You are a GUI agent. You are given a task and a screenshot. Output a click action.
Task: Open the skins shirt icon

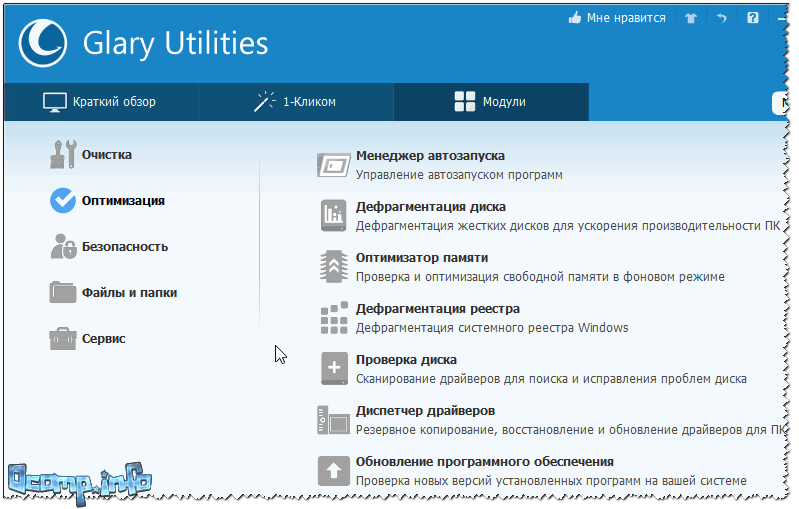[x=691, y=18]
